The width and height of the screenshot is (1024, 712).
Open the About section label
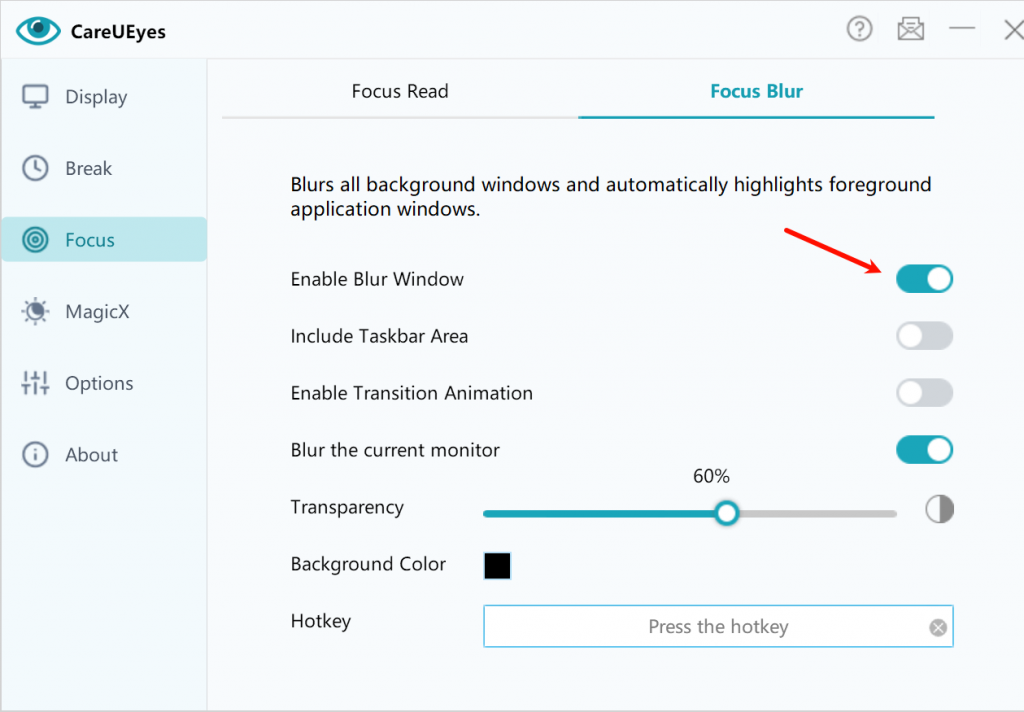pos(91,455)
